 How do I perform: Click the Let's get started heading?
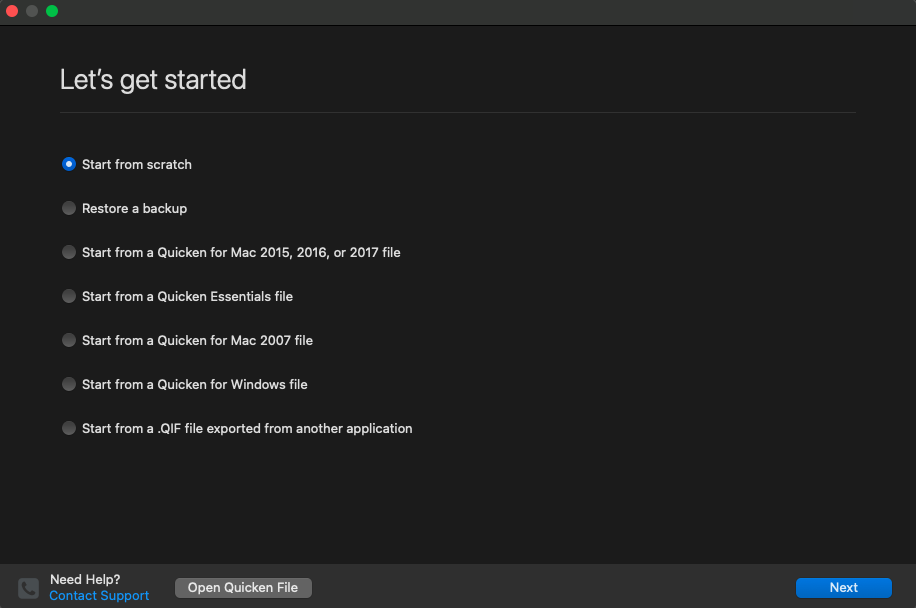153,80
